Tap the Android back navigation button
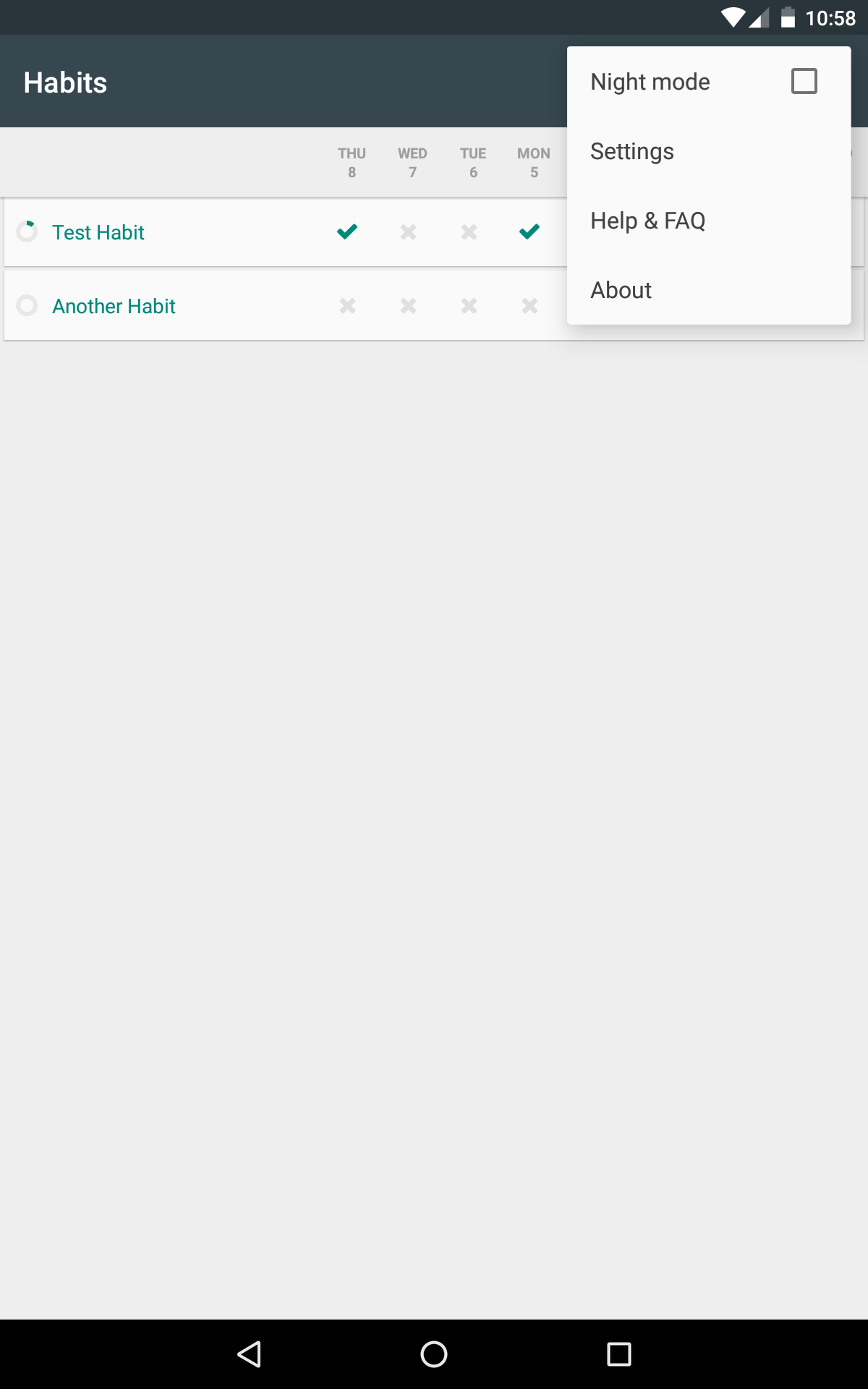The image size is (868, 1389). pyautogui.click(x=249, y=1354)
